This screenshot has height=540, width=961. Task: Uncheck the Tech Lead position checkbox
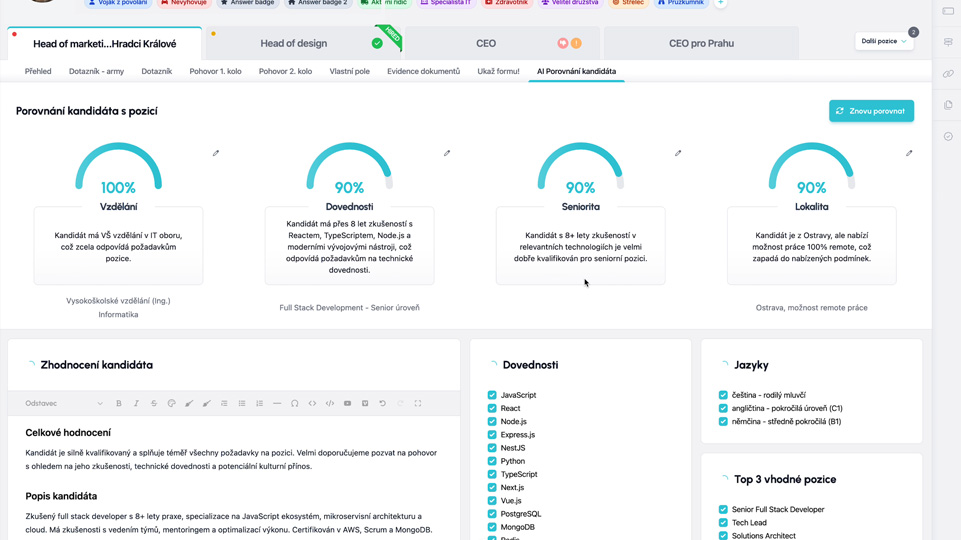pyautogui.click(x=723, y=523)
